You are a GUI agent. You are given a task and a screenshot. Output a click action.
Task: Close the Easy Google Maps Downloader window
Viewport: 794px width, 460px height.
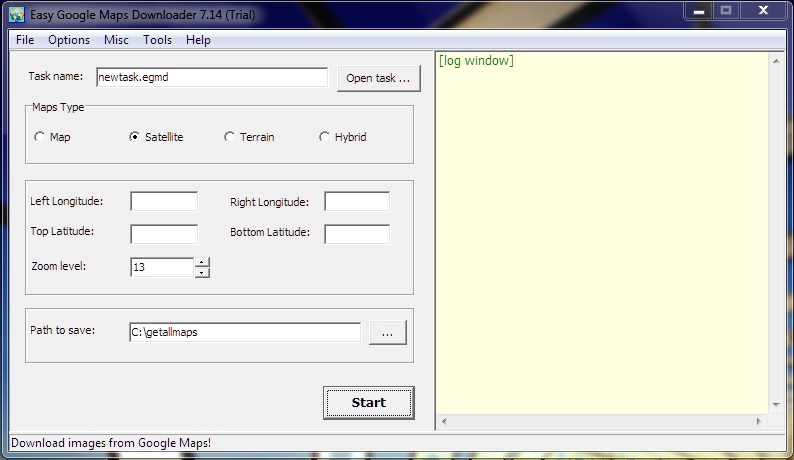pyautogui.click(x=764, y=11)
